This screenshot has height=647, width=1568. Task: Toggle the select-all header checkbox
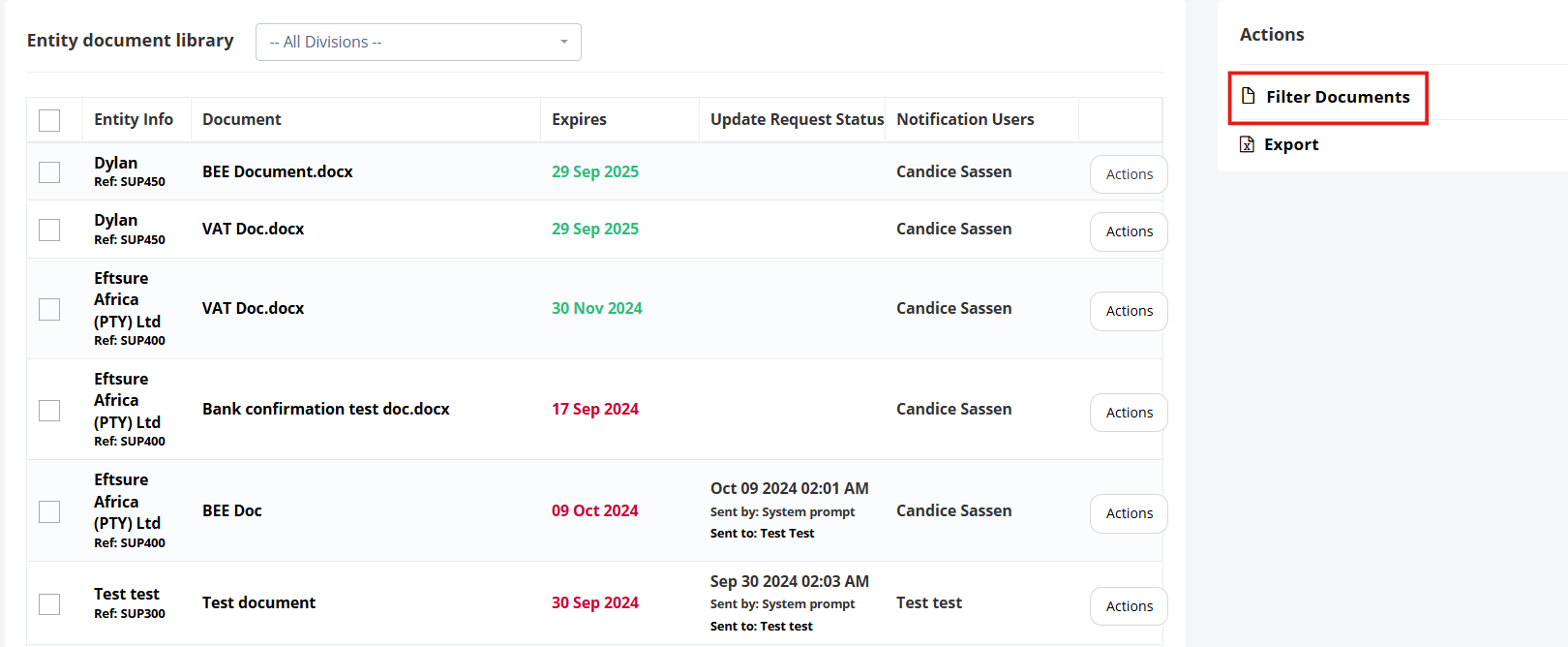(x=49, y=120)
